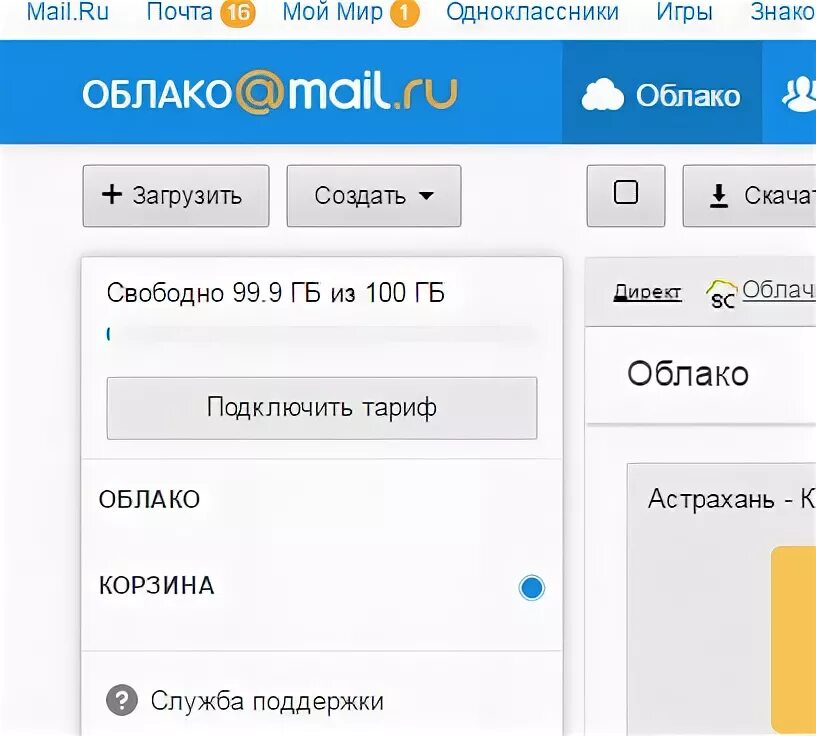Open Служба поддержки link
The height and width of the screenshot is (736, 816).
coord(267,701)
